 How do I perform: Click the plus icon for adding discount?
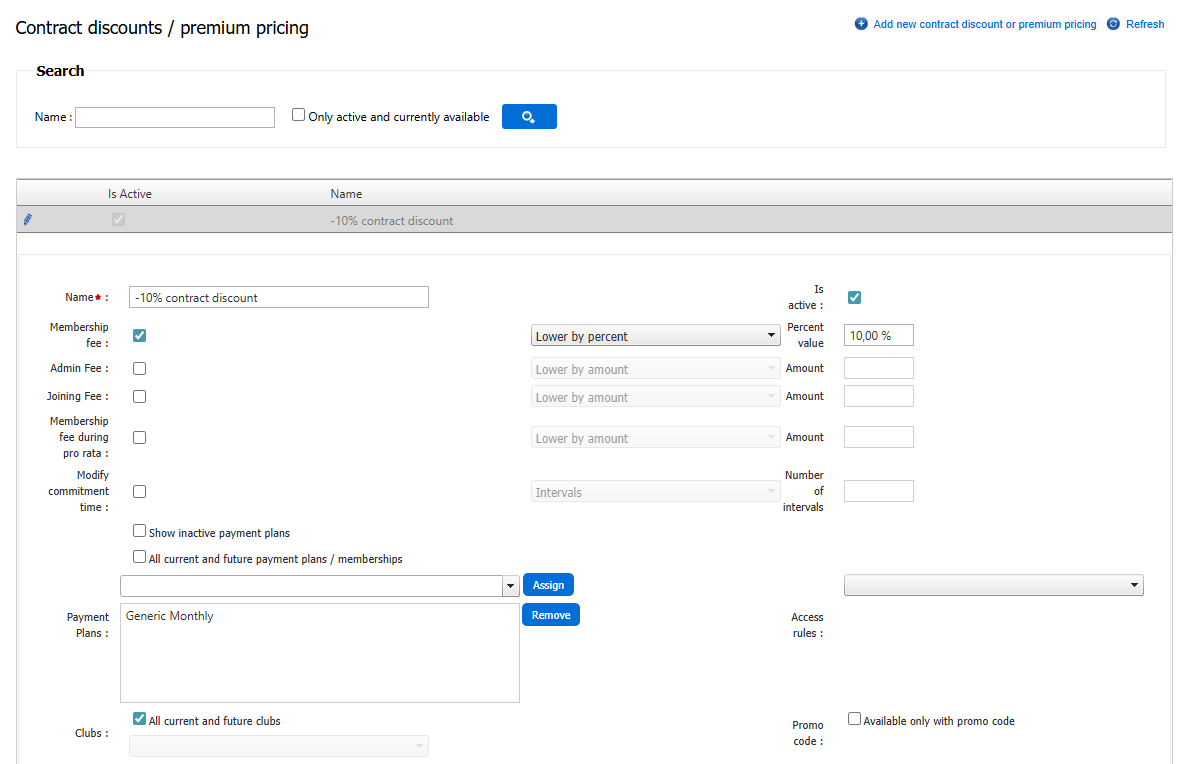[861, 24]
